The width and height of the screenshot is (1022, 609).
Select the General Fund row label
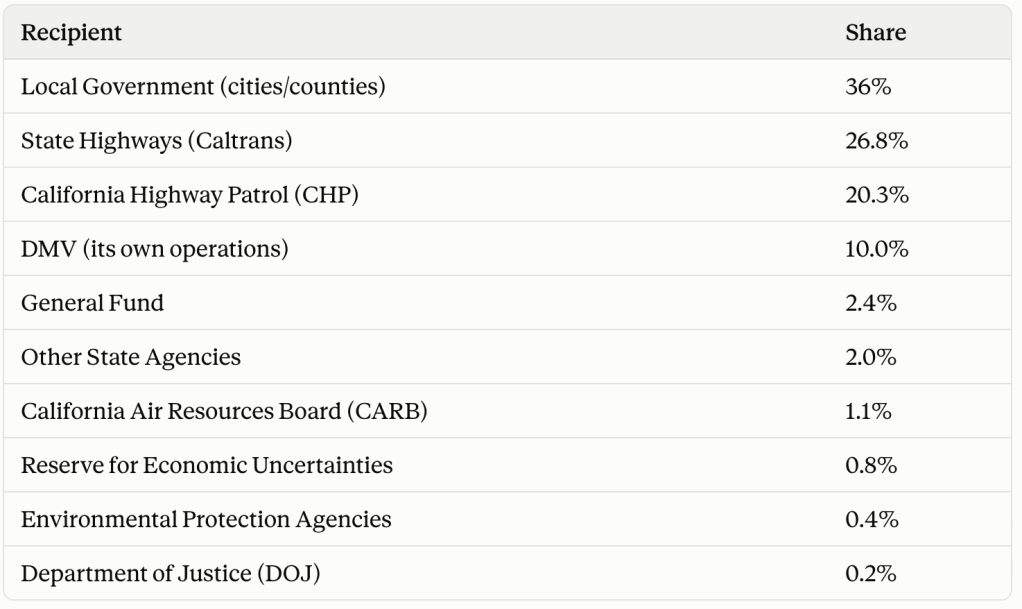[92, 303]
